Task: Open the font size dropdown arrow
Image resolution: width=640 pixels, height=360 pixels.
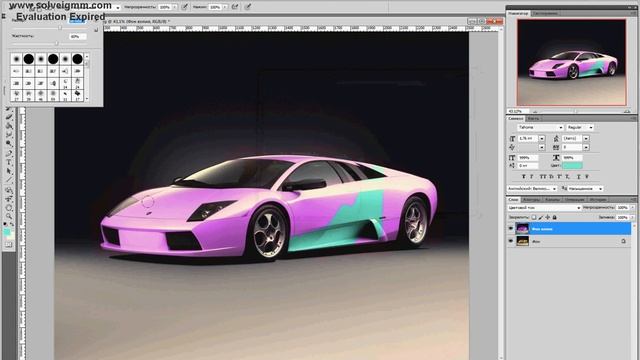Action: [x=542, y=139]
